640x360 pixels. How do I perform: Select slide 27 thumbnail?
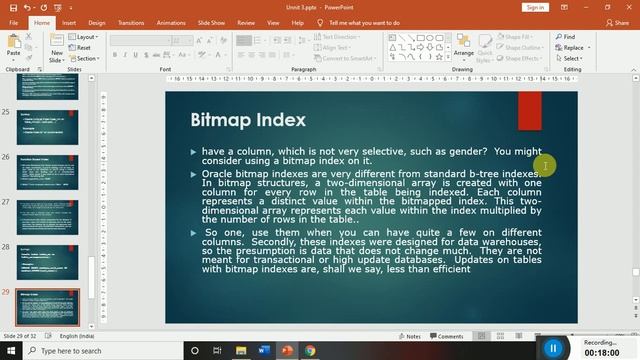tap(47, 217)
